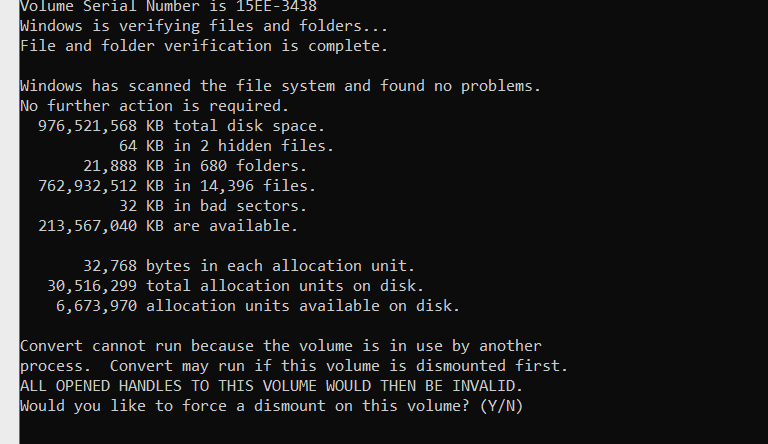This screenshot has width=768, height=444.
Task: Click the "found no problems" scan result line
Action: 280,86
